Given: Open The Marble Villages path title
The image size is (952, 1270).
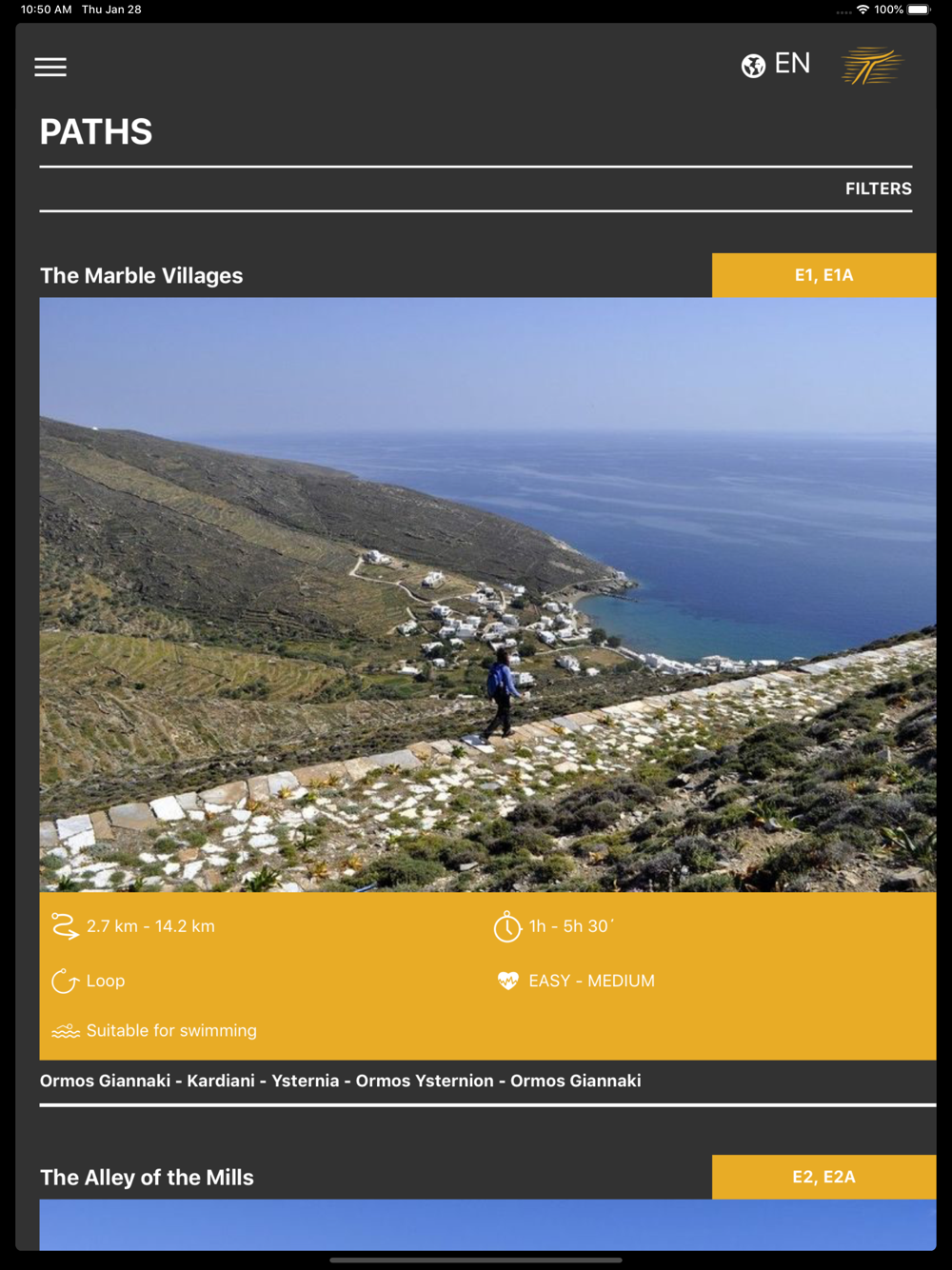Looking at the screenshot, I should [142, 275].
